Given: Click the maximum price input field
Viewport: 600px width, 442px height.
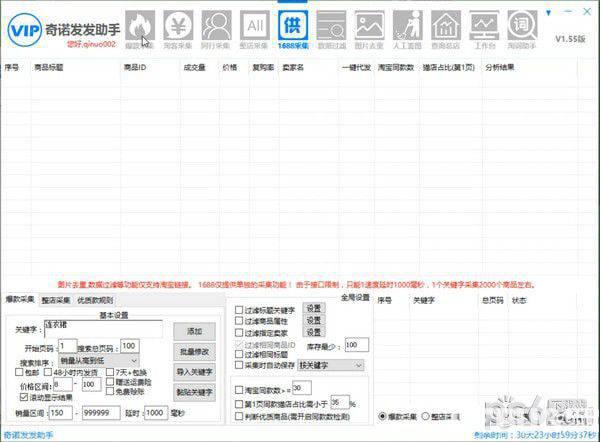Looking at the screenshot, I should coord(92,385).
